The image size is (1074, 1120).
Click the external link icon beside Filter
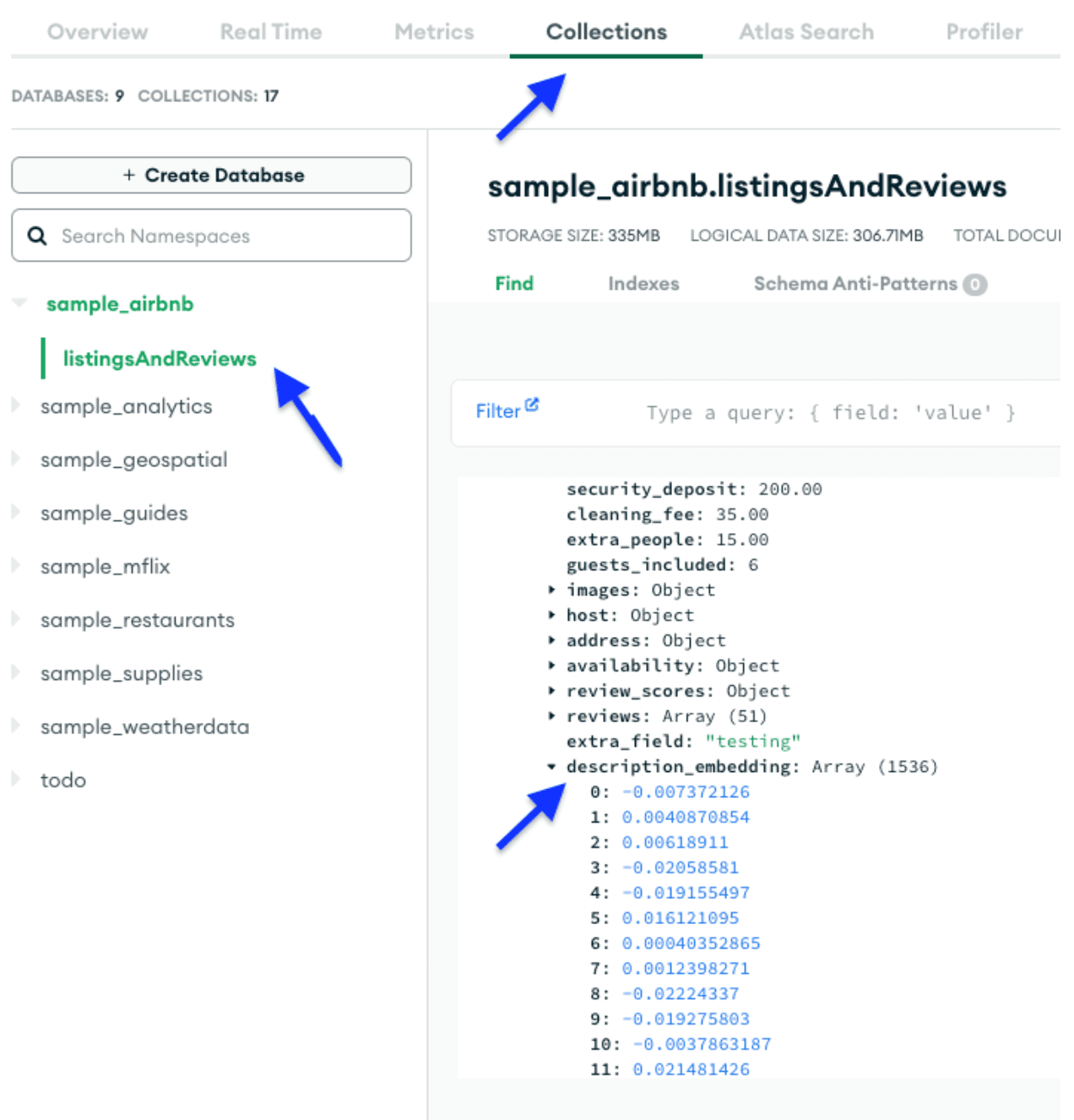532,404
